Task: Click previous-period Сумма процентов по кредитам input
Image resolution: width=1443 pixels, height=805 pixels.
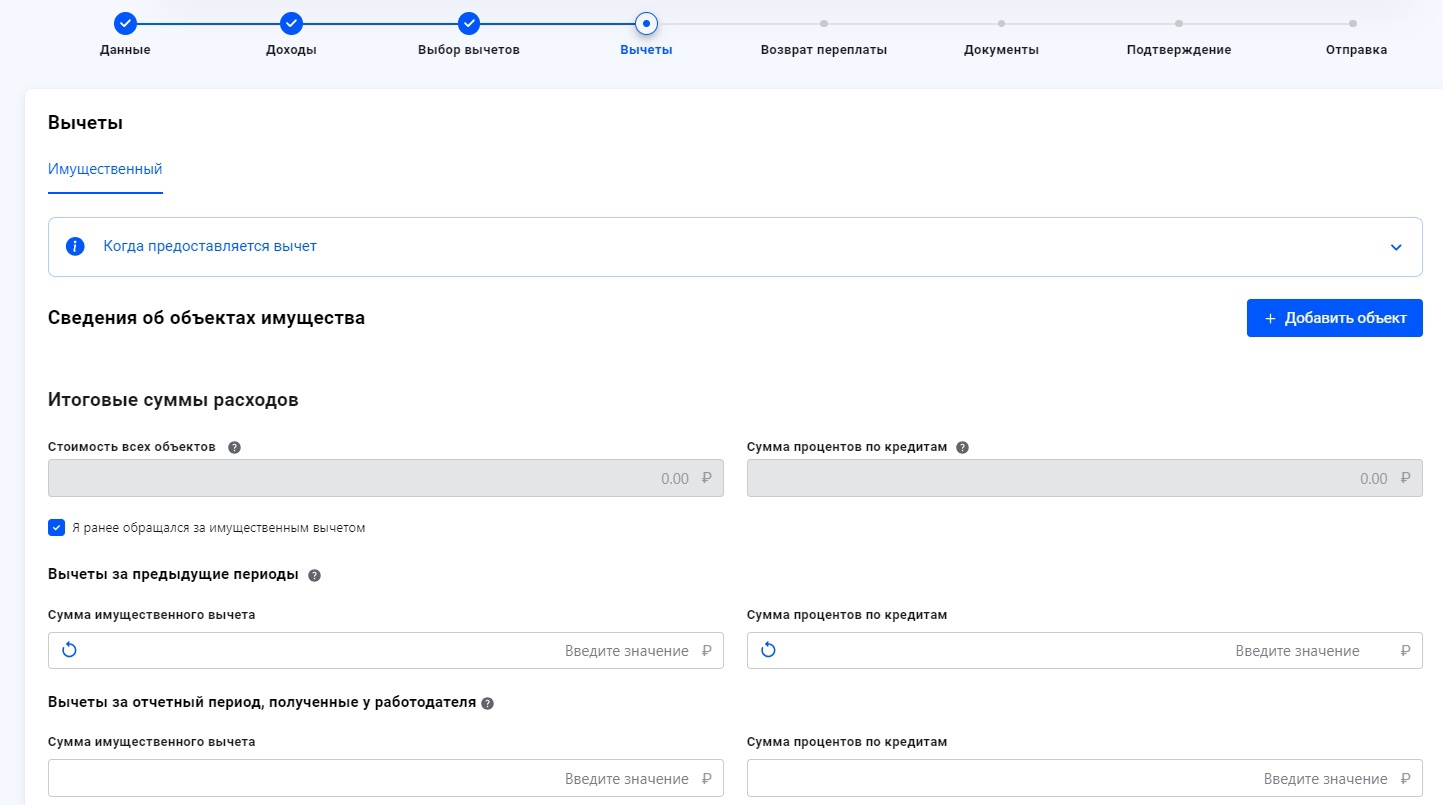Action: (x=1084, y=650)
